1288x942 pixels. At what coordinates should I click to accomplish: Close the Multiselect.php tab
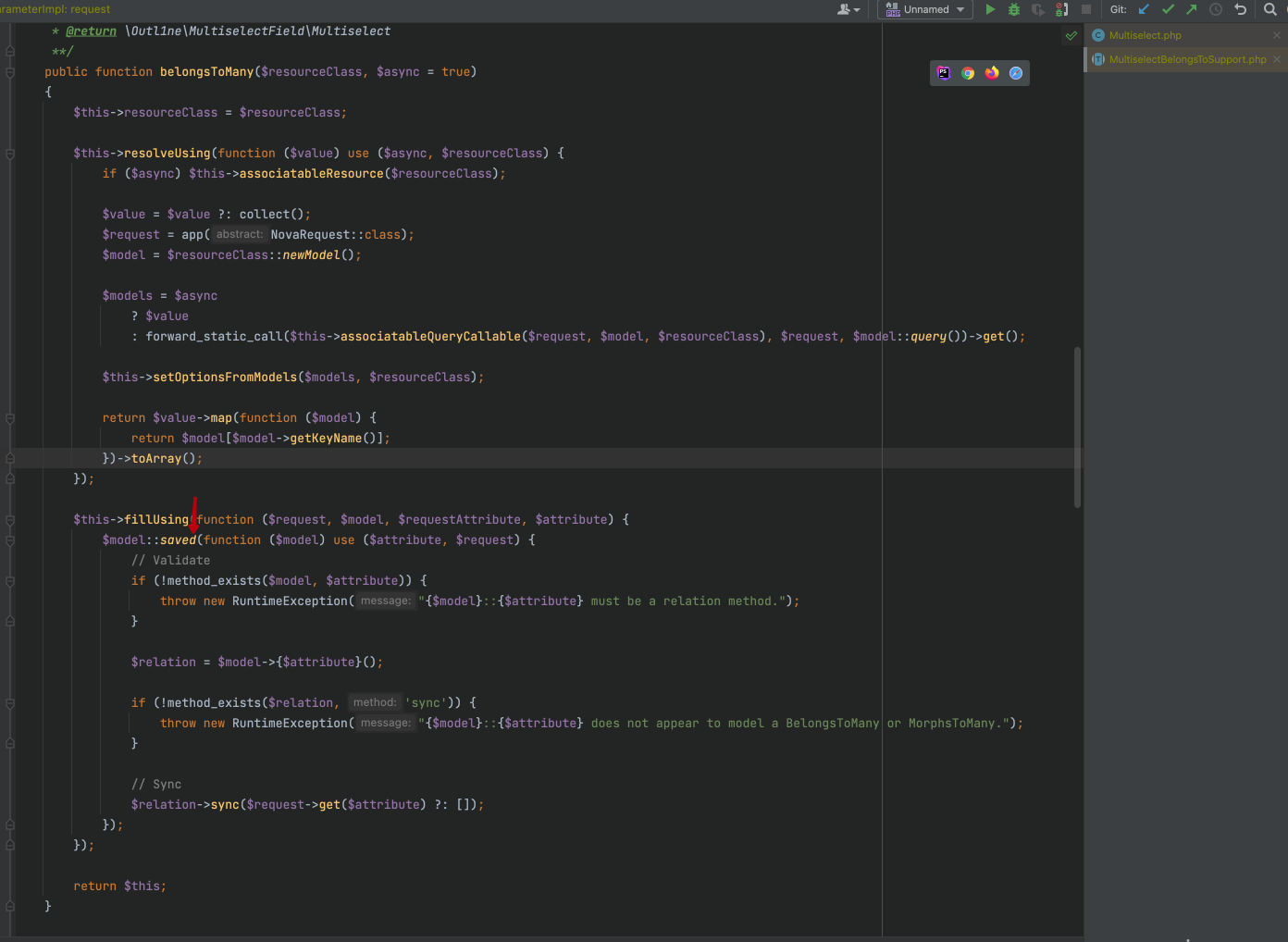tap(1277, 35)
